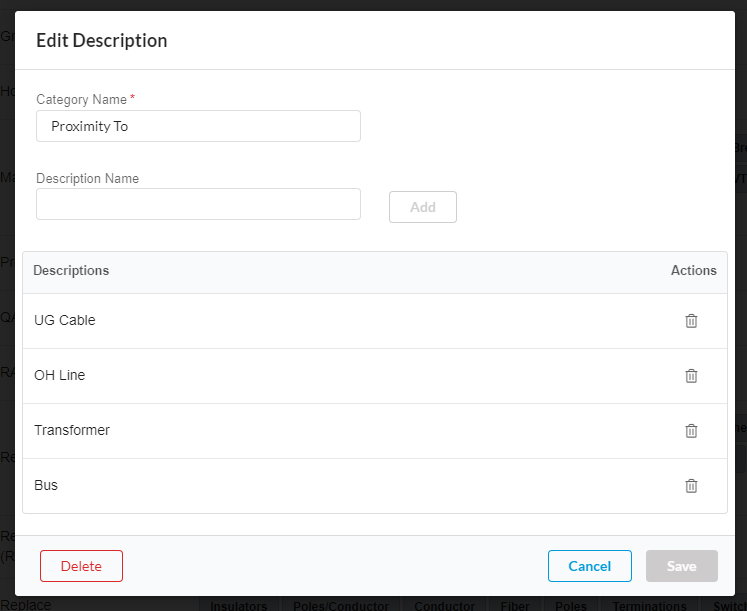Cancel editing the description

(589, 566)
